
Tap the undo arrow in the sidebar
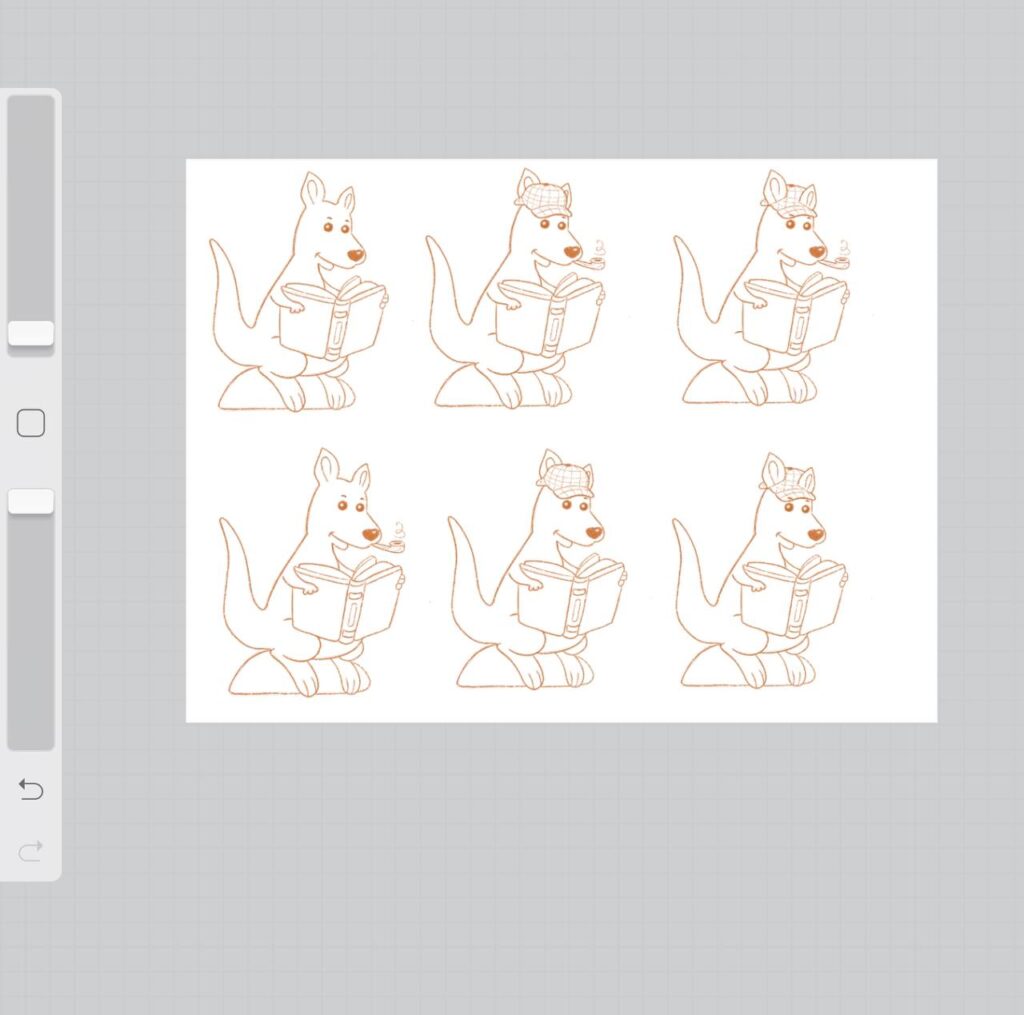(x=31, y=790)
